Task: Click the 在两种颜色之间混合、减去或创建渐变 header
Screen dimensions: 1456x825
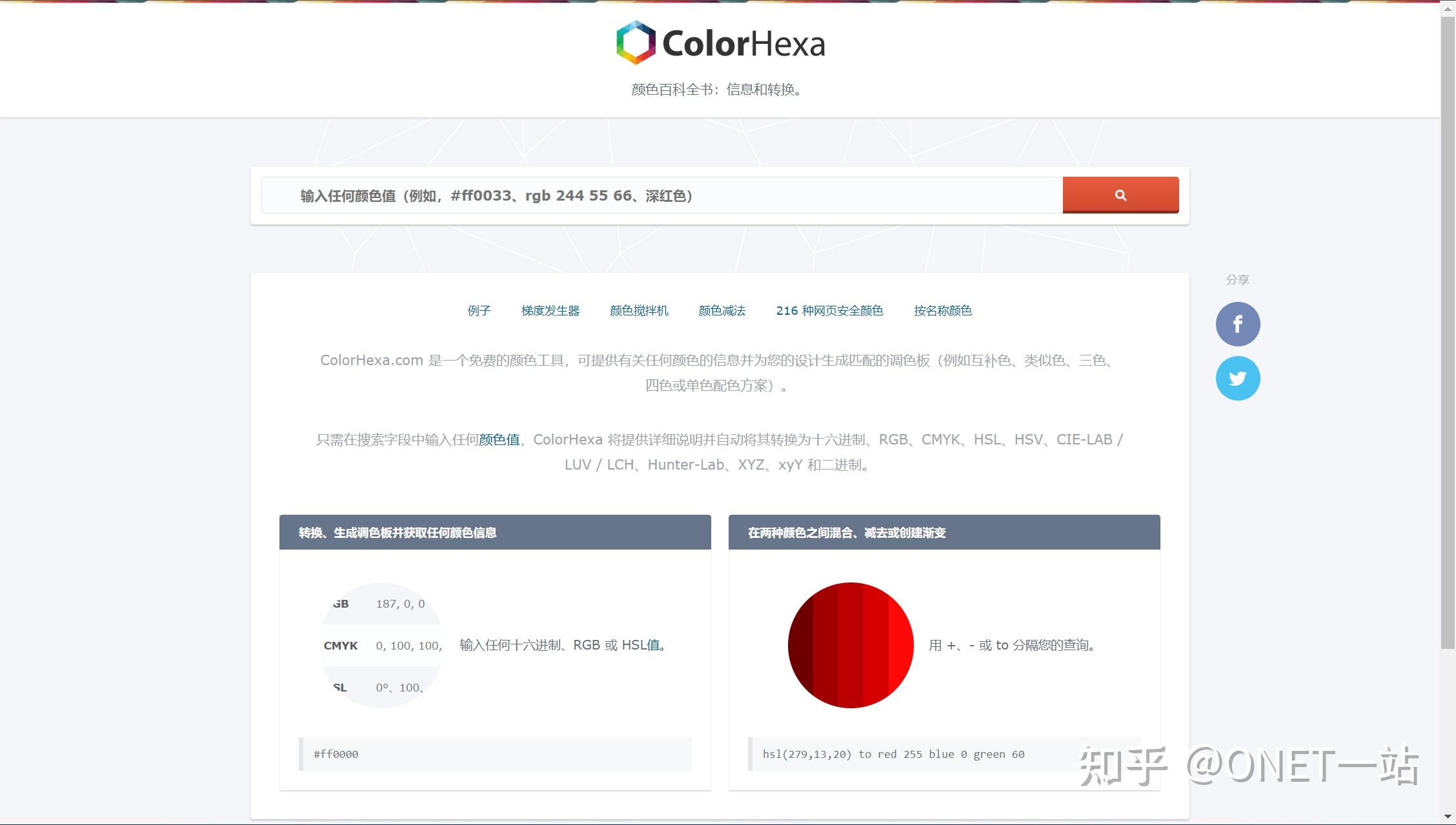Action: pyautogui.click(x=944, y=532)
